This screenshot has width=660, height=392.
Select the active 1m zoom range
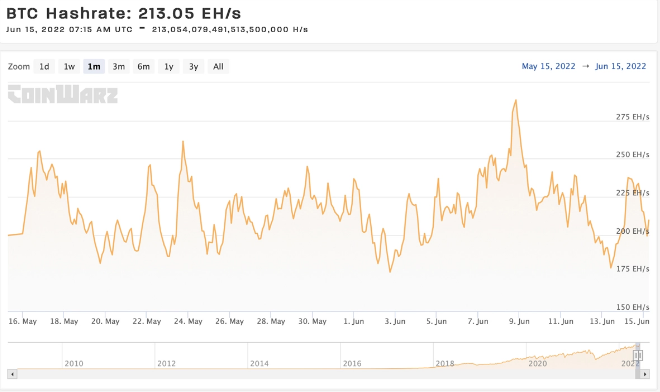tap(94, 67)
